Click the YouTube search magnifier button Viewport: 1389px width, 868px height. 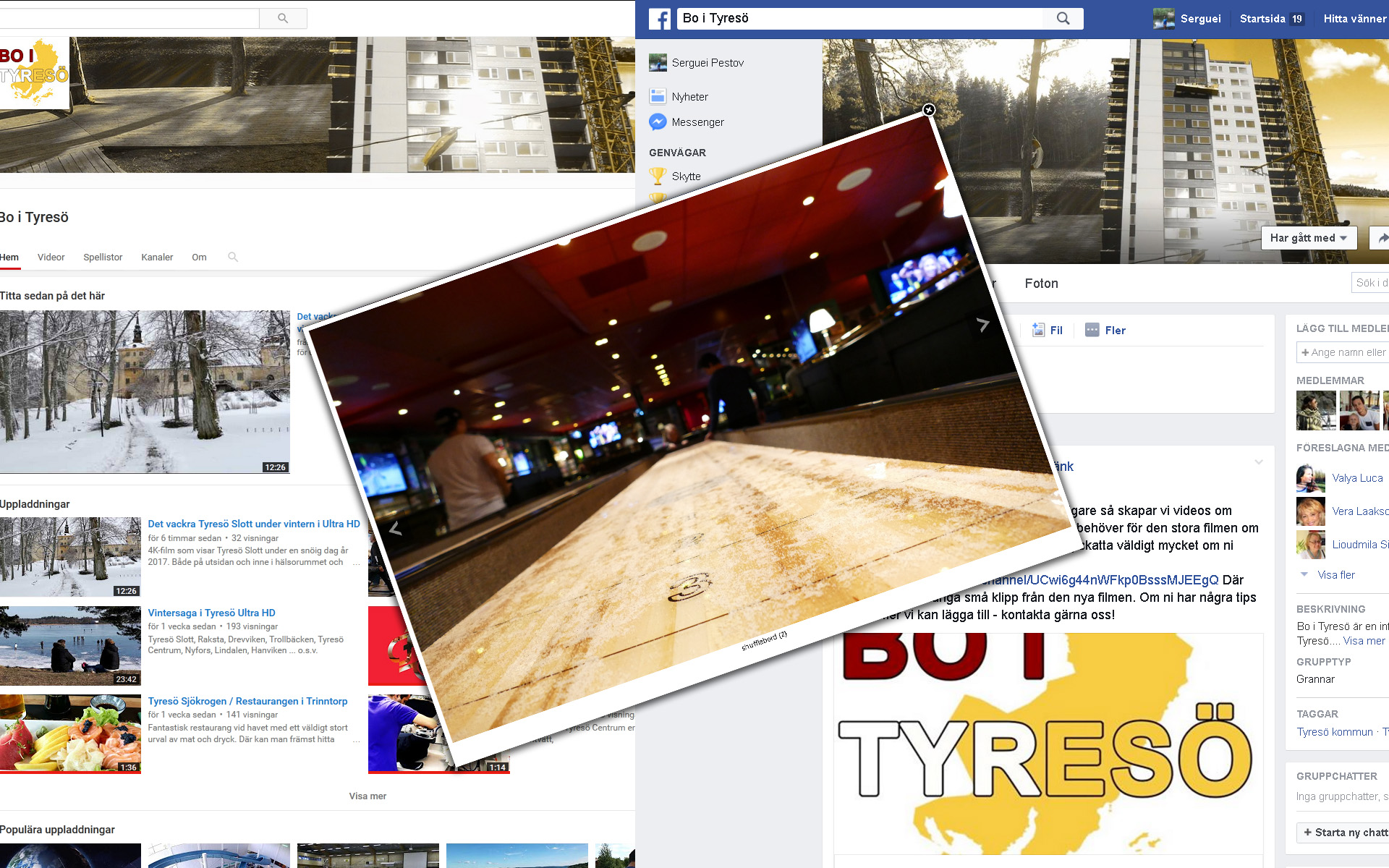click(283, 18)
